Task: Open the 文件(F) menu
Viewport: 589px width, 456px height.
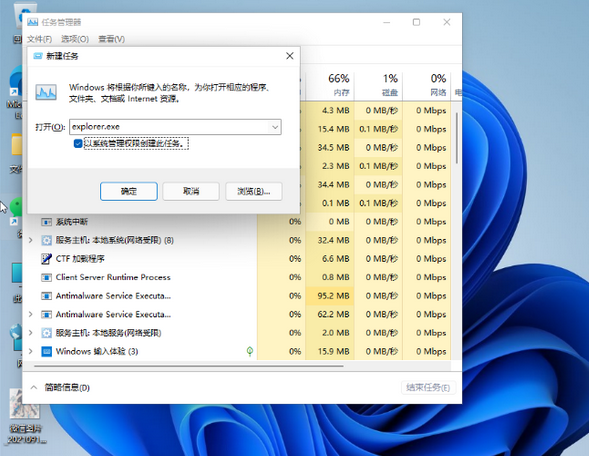Action: click(39, 39)
